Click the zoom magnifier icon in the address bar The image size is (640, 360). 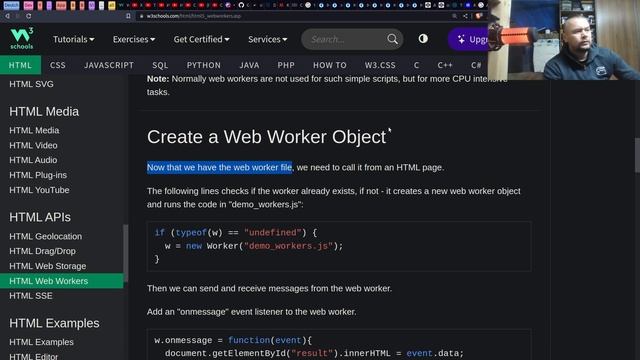pos(454,16)
